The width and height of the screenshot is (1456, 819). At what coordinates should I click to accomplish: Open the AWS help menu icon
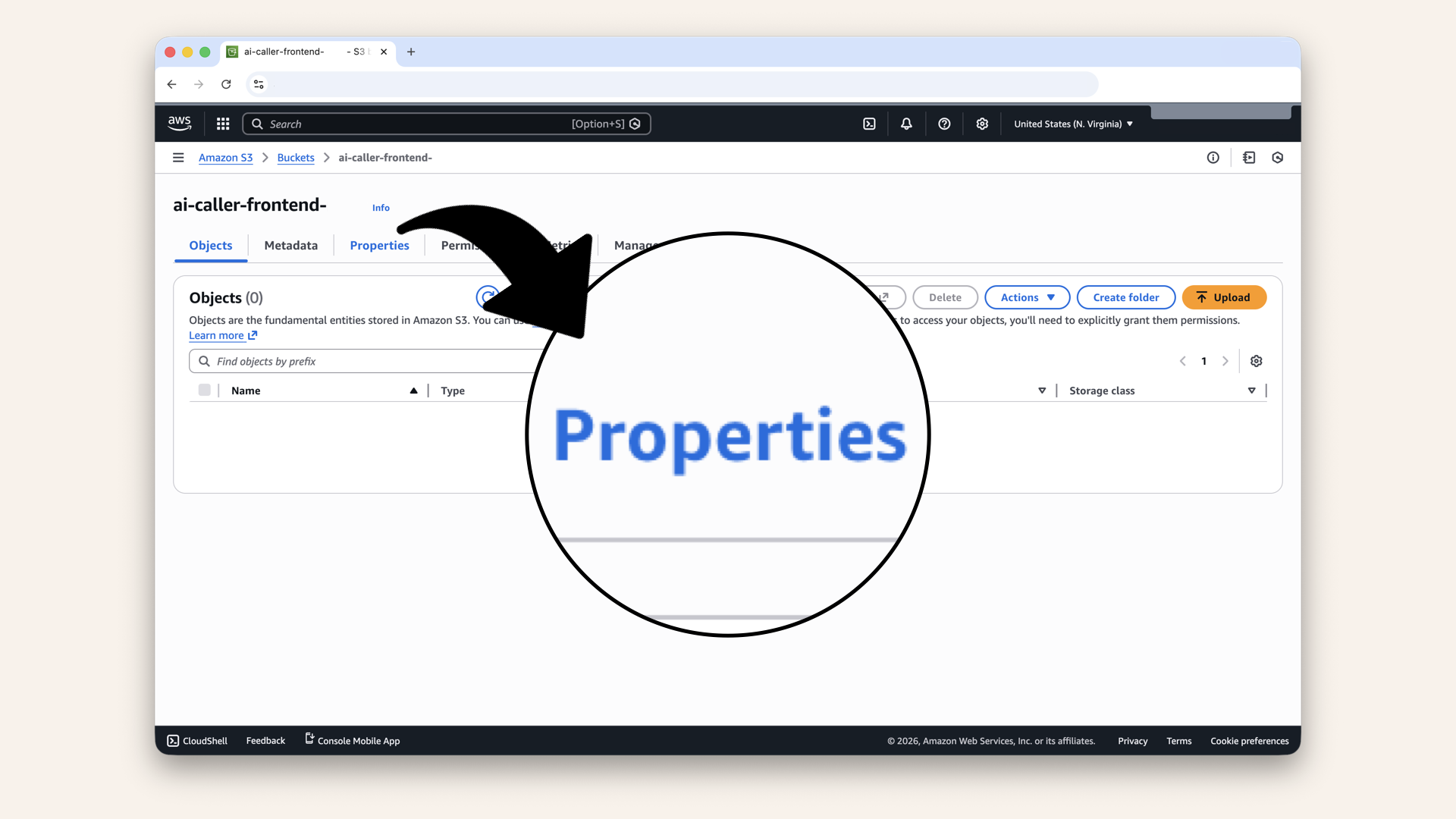[x=944, y=123]
